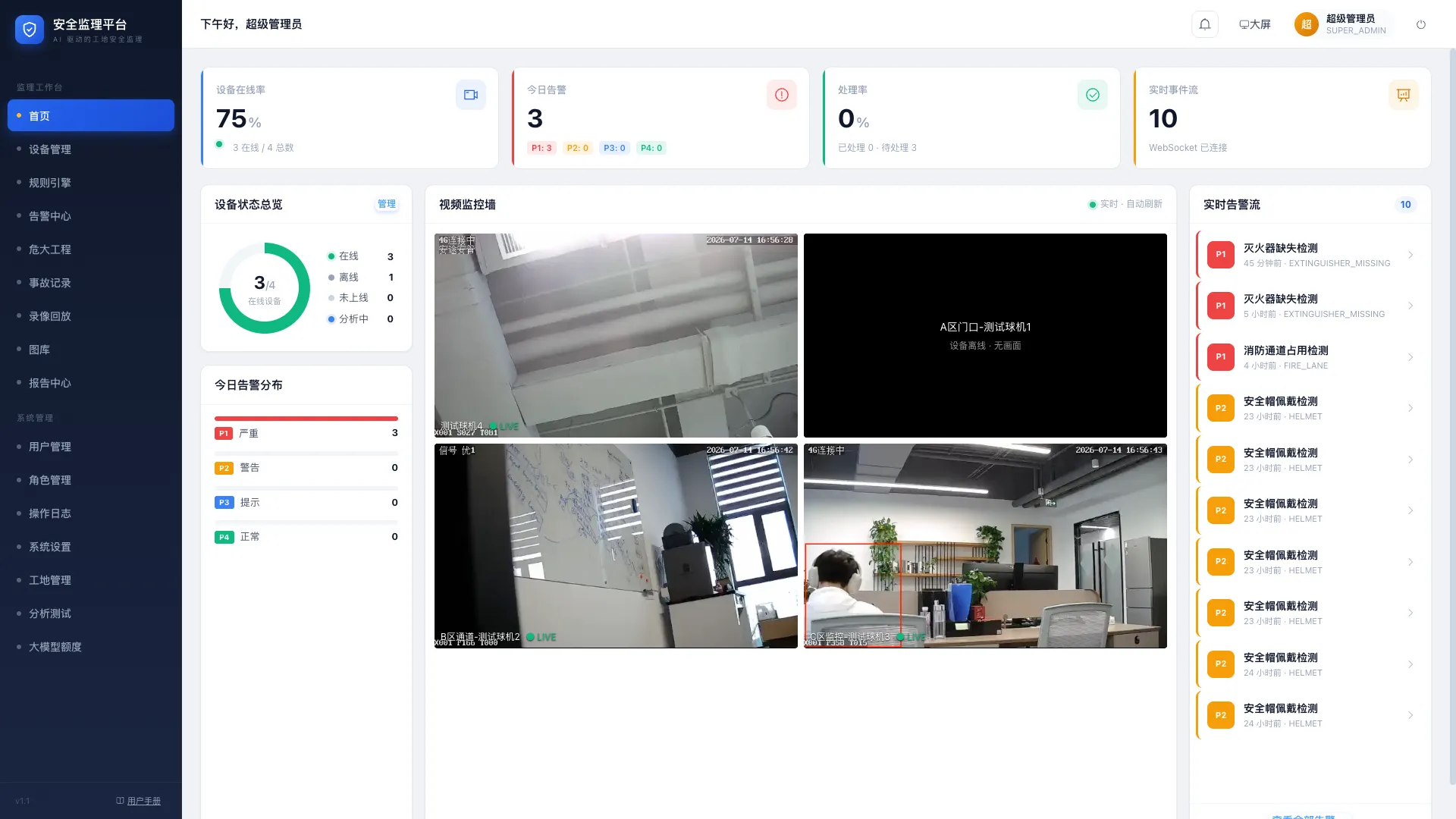The image size is (1456, 819).
Task: Open the 超级管理员 SUPER_ADMIN profile
Action: tap(1341, 24)
